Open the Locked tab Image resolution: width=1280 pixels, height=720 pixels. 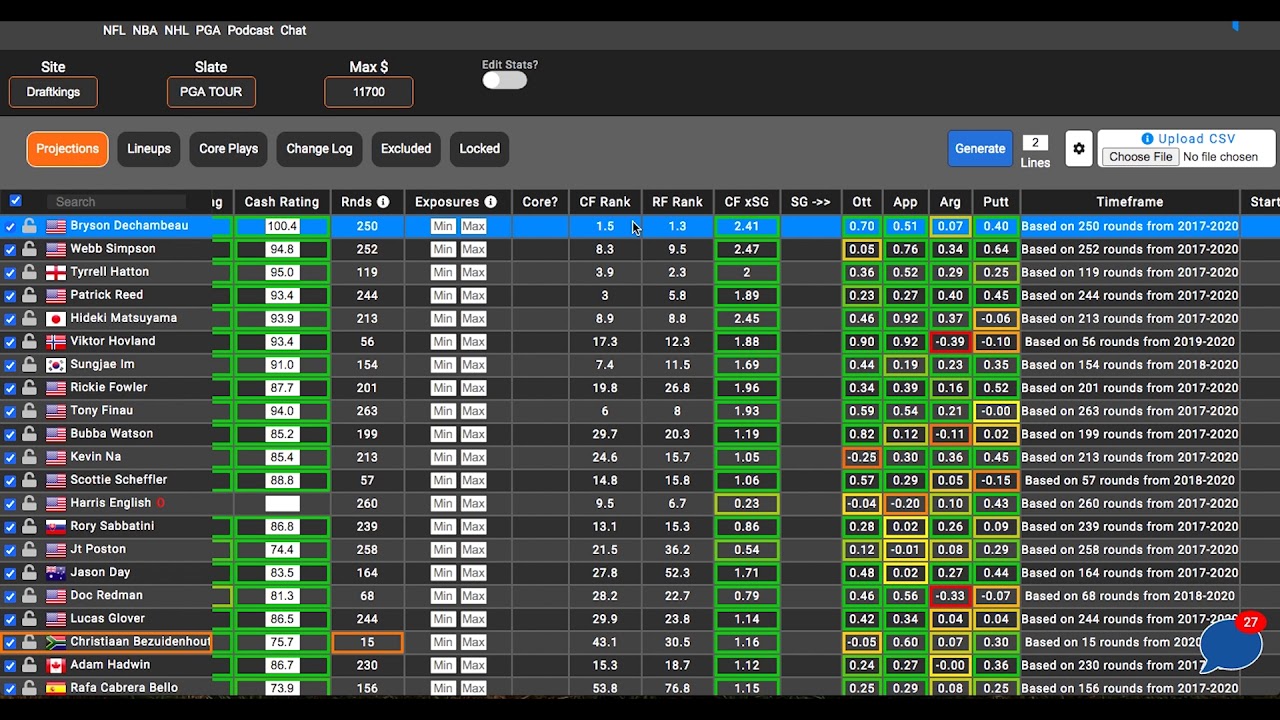tap(479, 149)
